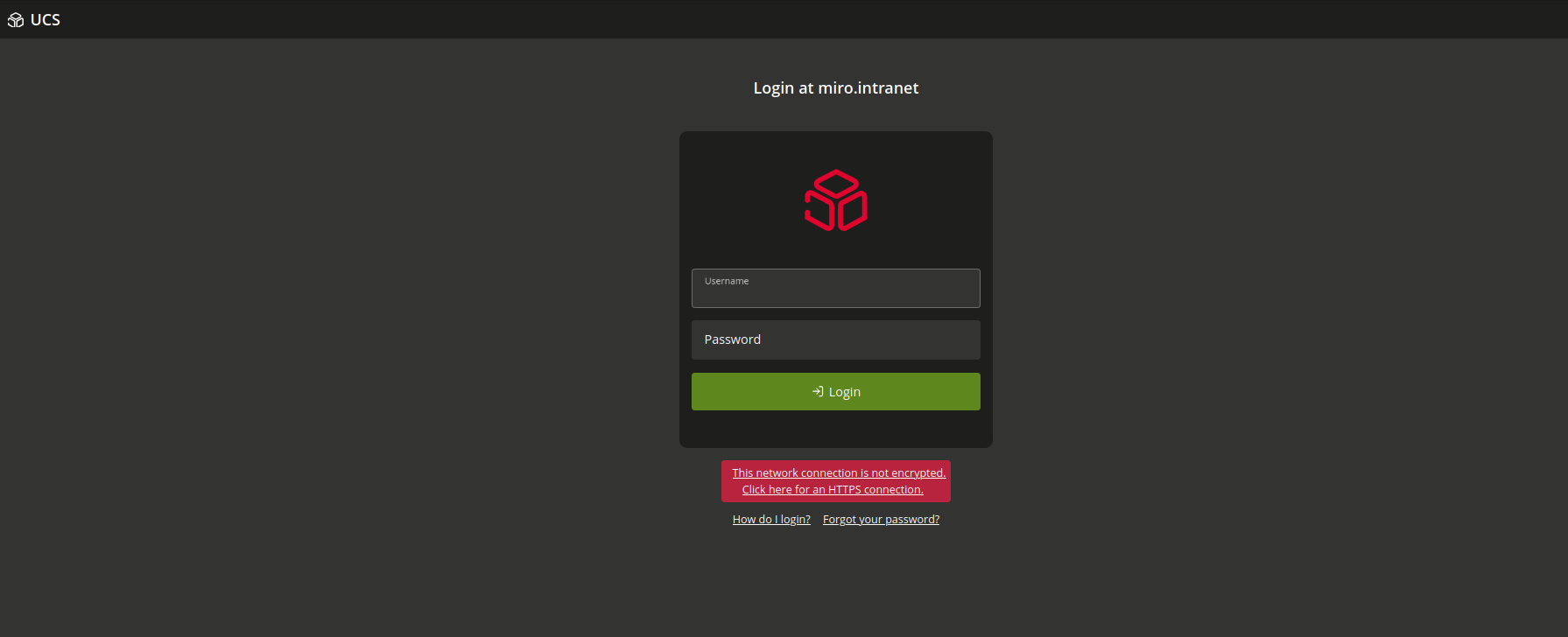
Task: Click the word 'HTTPS' in the warning
Action: tap(844, 490)
